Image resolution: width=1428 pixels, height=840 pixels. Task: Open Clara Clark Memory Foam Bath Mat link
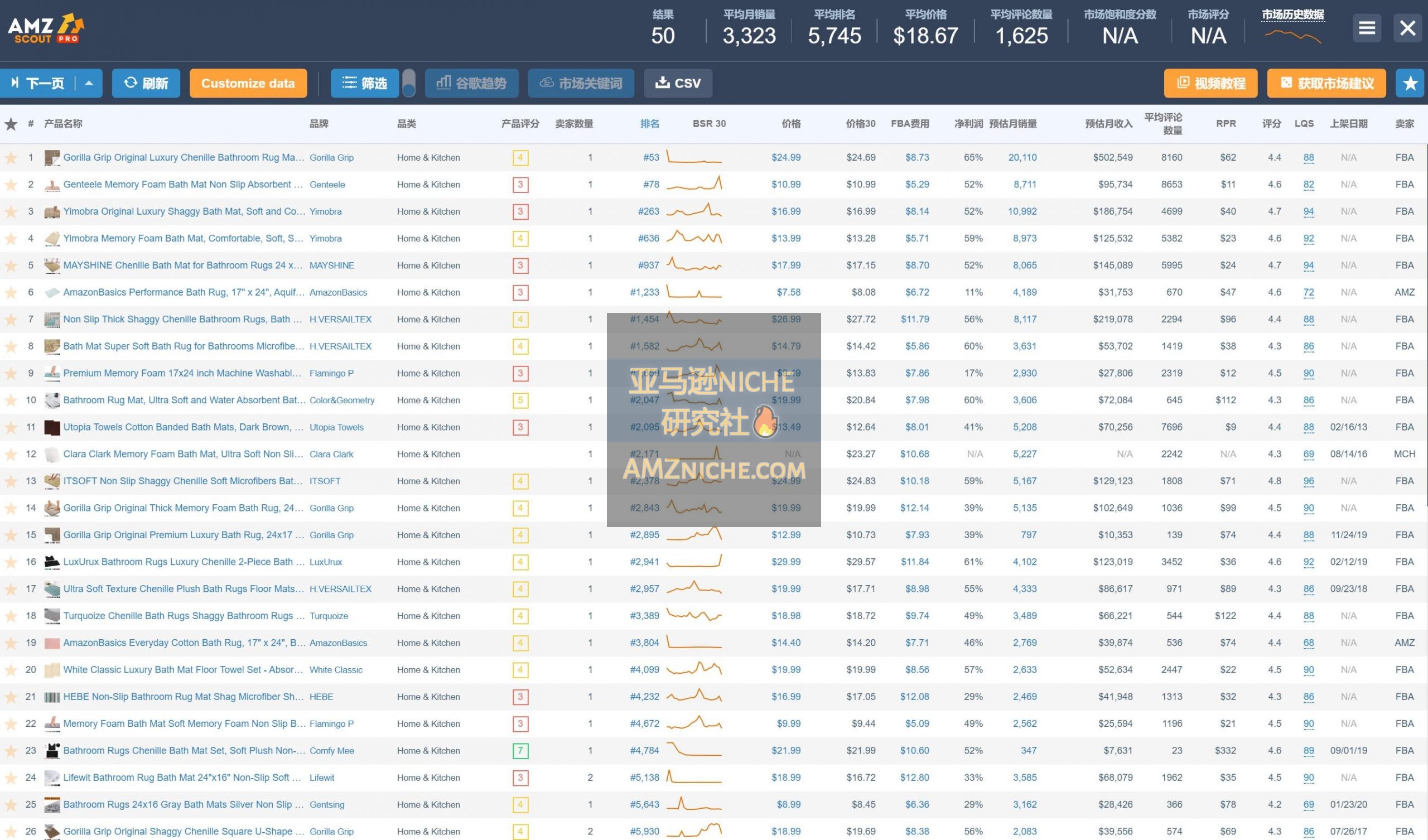tap(183, 454)
